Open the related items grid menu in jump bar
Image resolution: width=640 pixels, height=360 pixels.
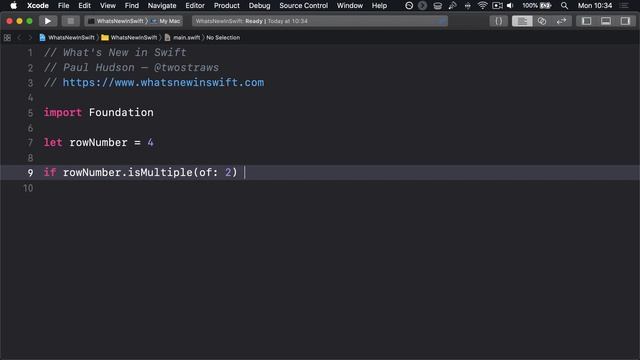pos(7,38)
